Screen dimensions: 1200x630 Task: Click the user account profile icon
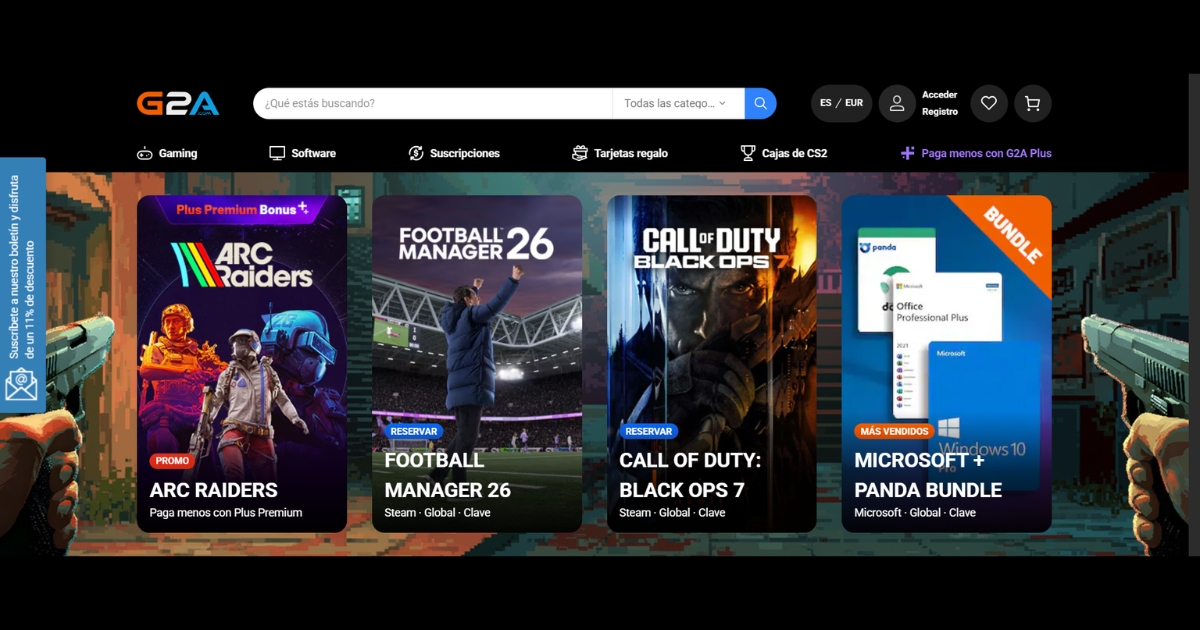[897, 103]
